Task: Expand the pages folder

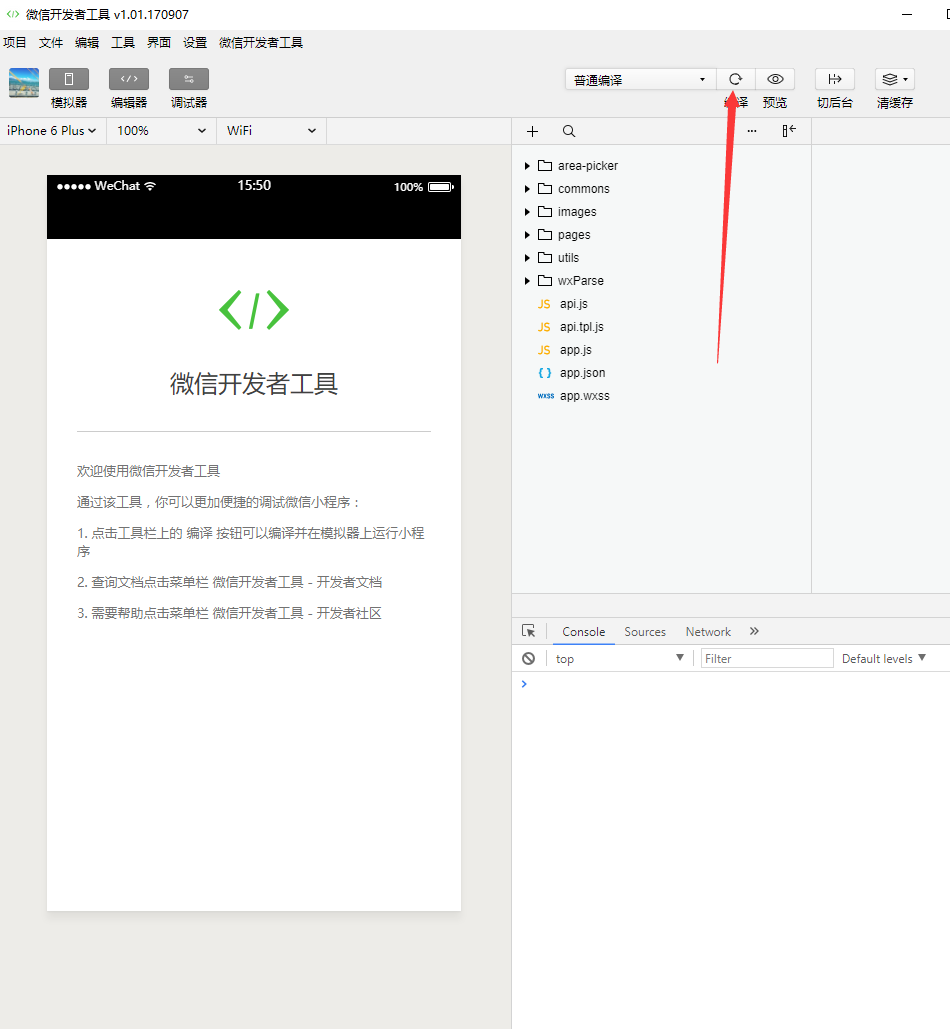Action: [x=527, y=235]
